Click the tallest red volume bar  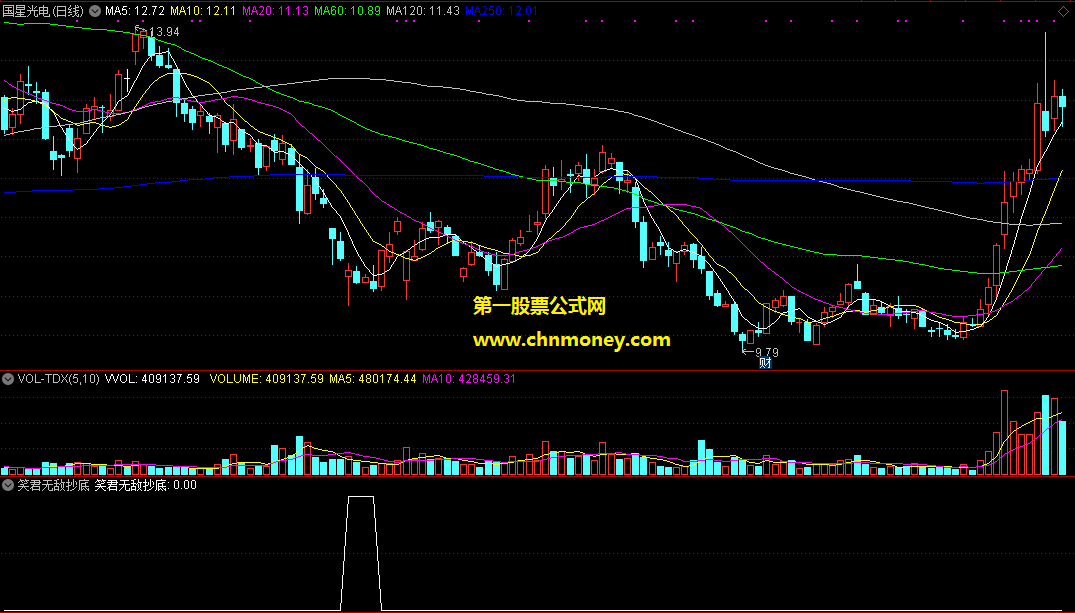coord(1004,433)
